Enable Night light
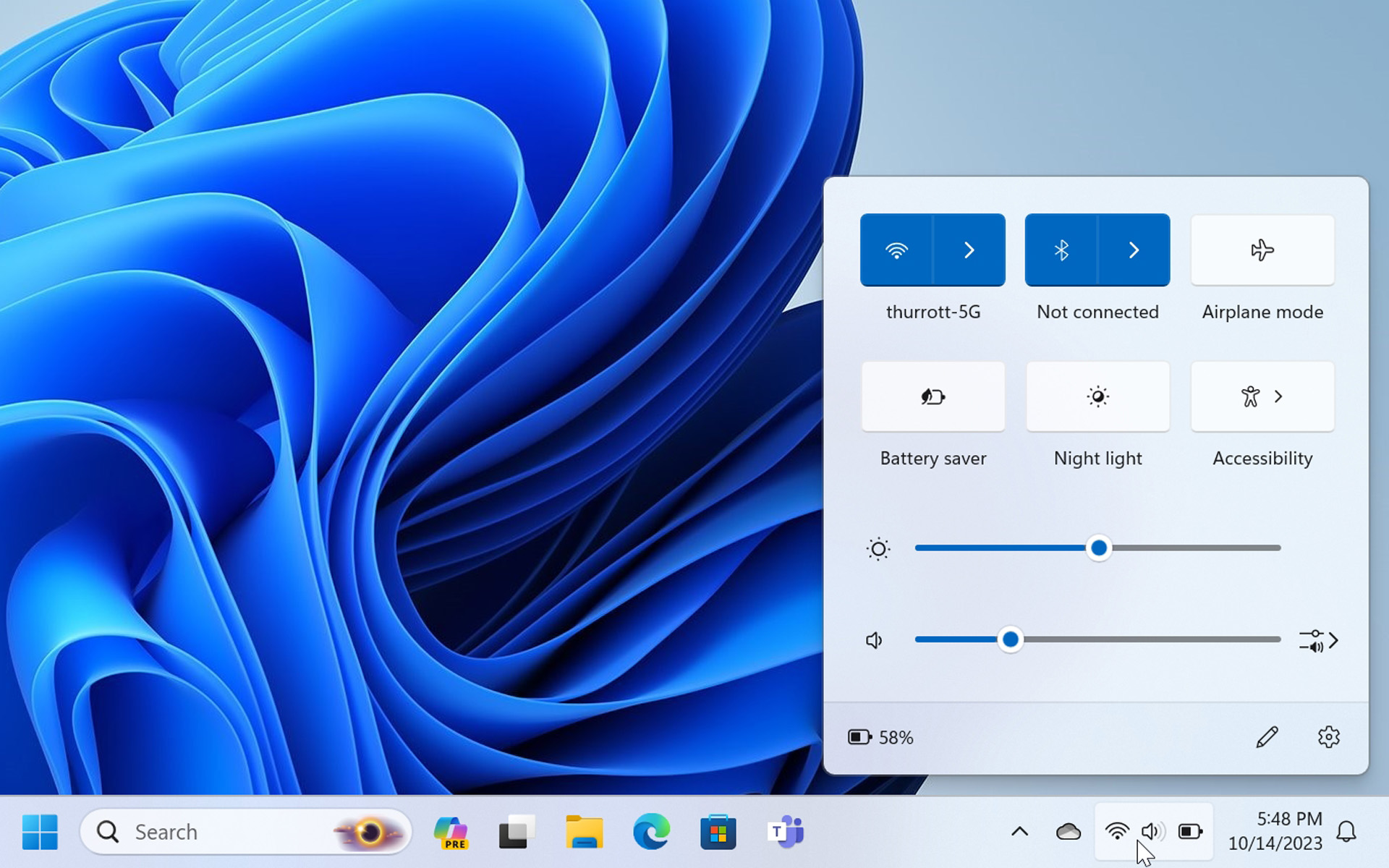1389x868 pixels. tap(1097, 396)
